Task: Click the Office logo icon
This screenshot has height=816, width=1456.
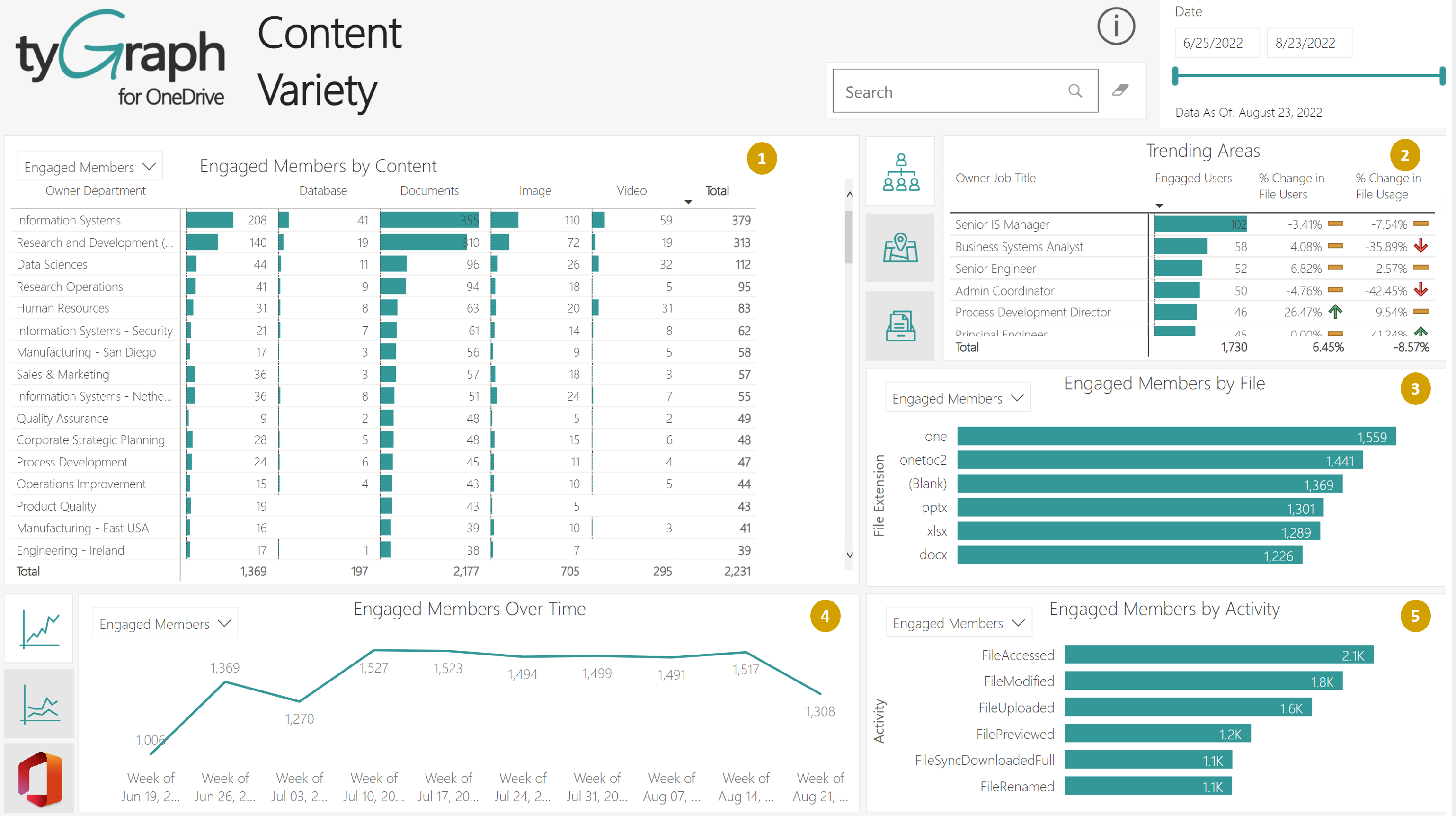Action: click(x=39, y=779)
